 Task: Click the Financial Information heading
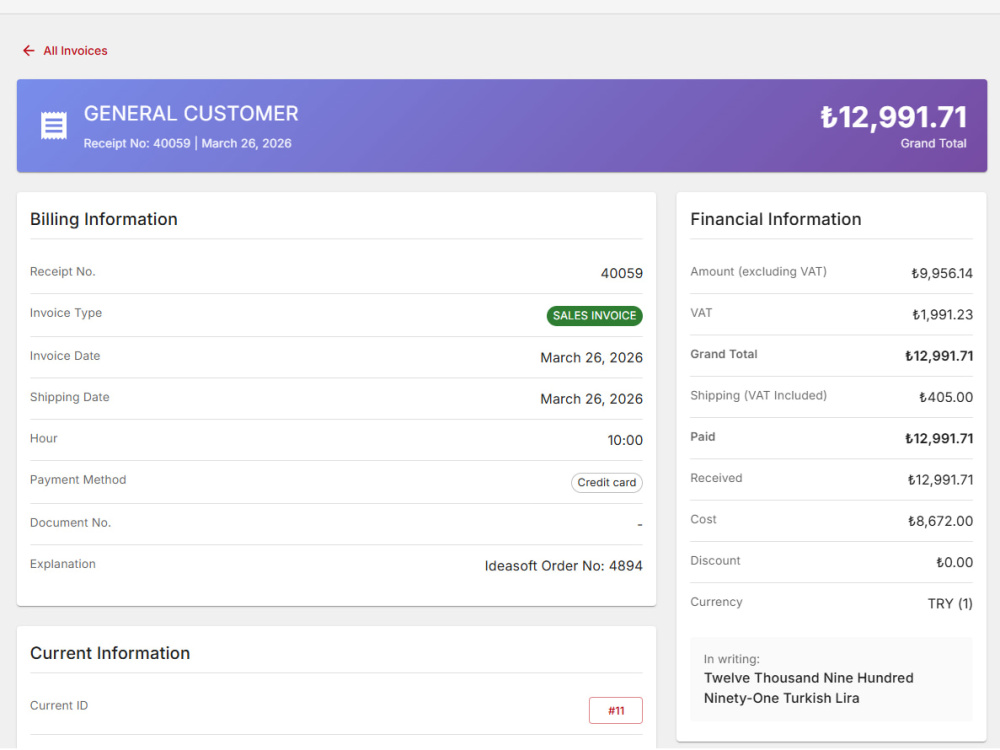click(x=776, y=219)
